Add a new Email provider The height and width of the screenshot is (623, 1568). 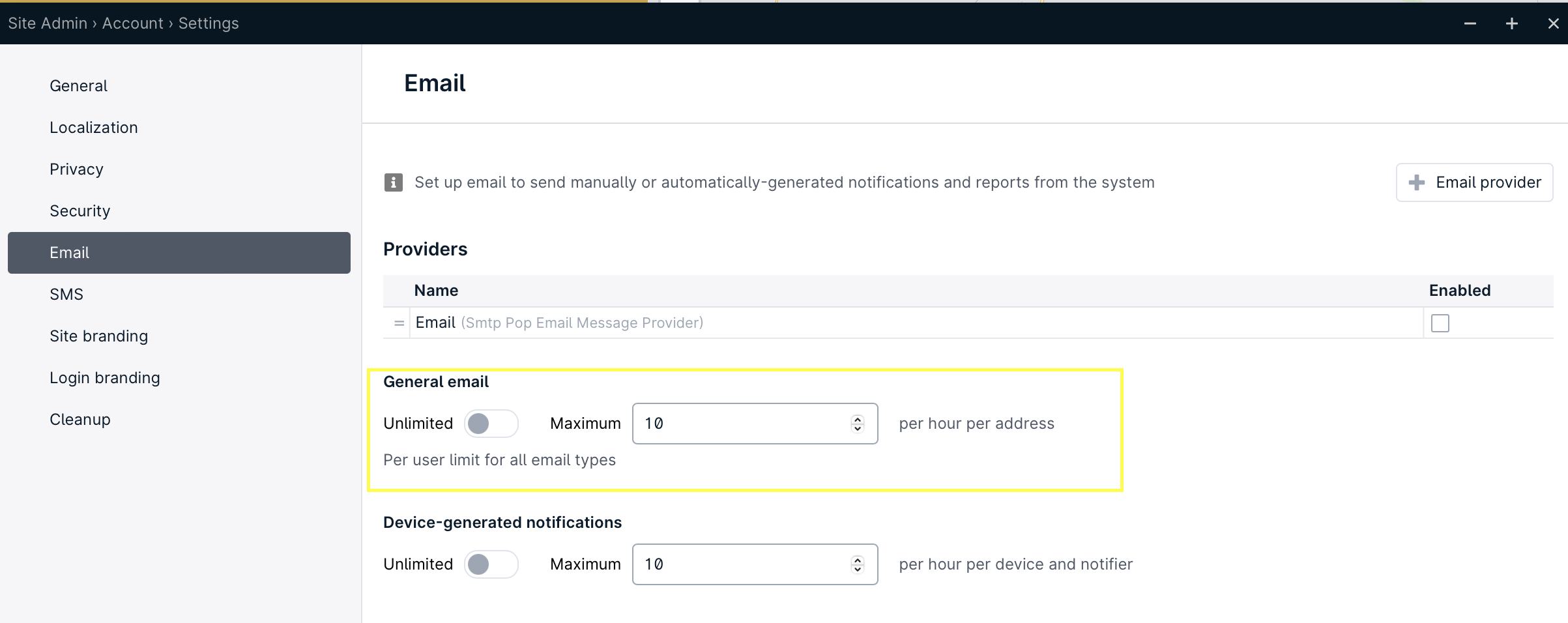click(x=1474, y=182)
